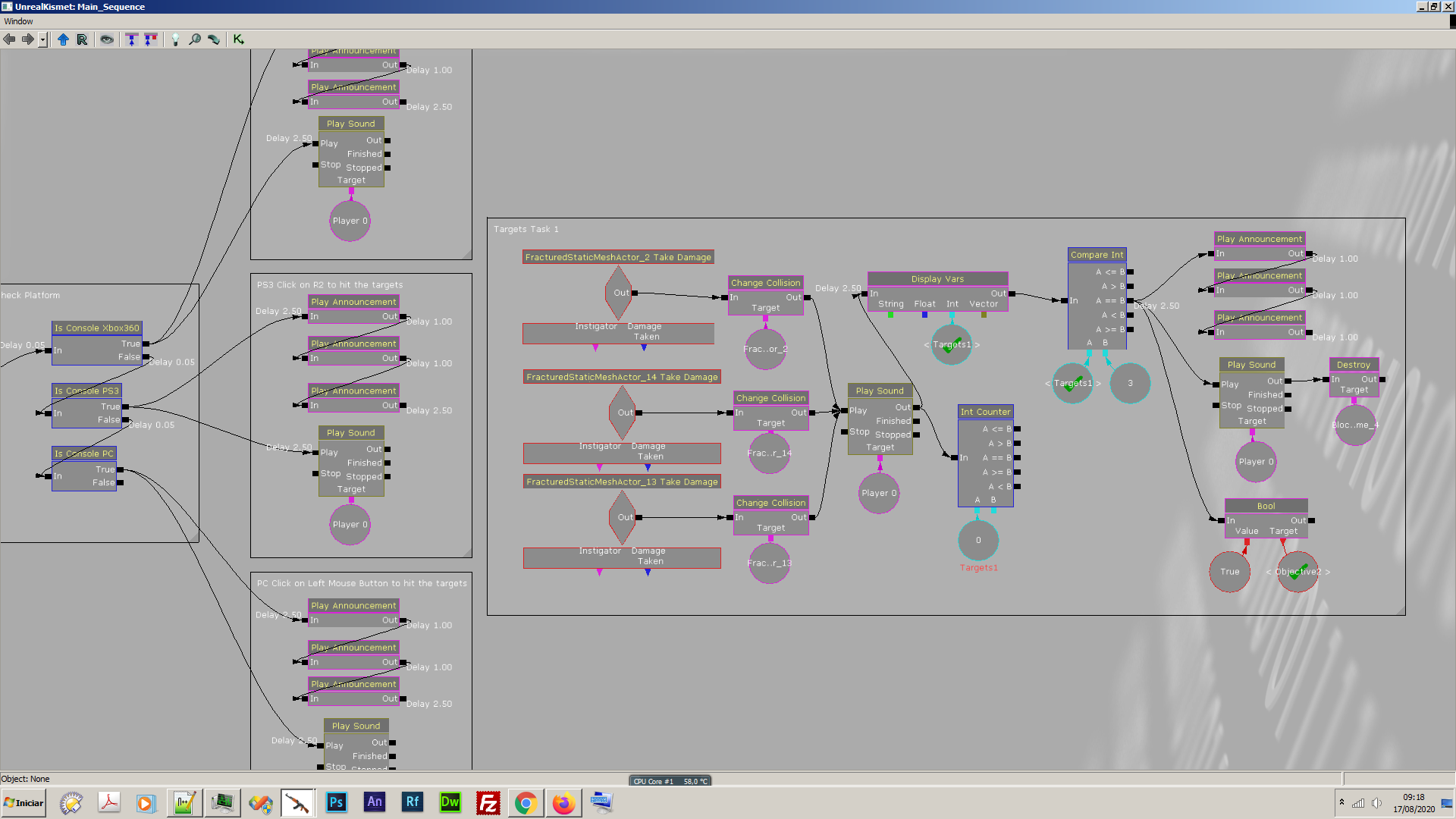Open Notepad++ from the taskbar
Screen dimensions: 1456x819
(x=184, y=802)
